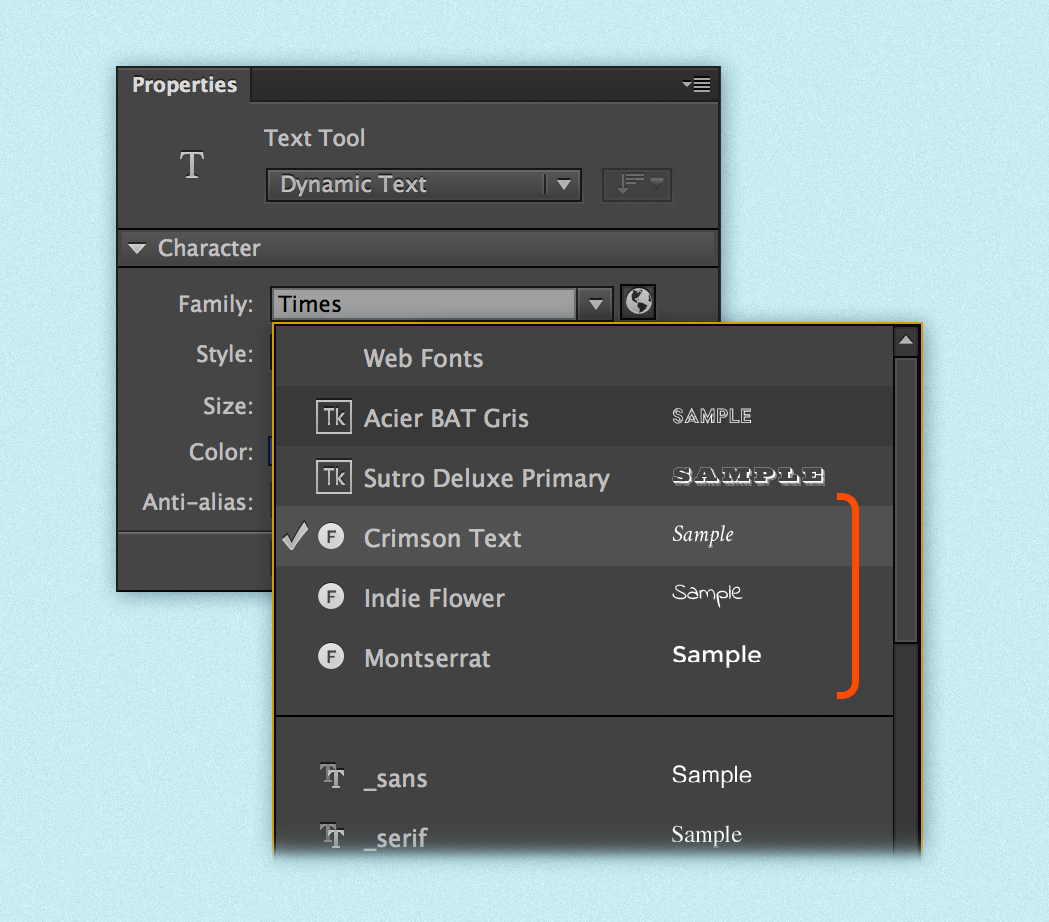Click the paragraph orientation icon button
The height and width of the screenshot is (922, 1049).
click(636, 185)
